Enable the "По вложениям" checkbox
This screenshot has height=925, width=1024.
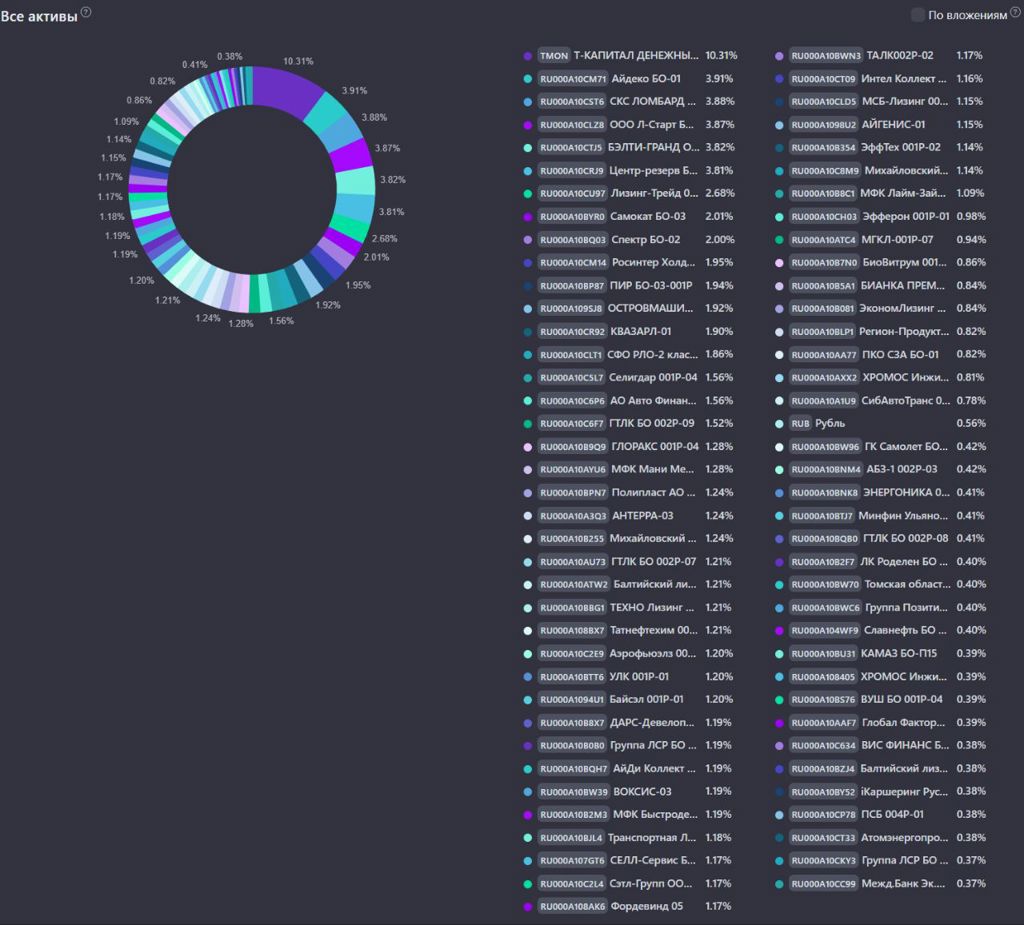coord(918,15)
